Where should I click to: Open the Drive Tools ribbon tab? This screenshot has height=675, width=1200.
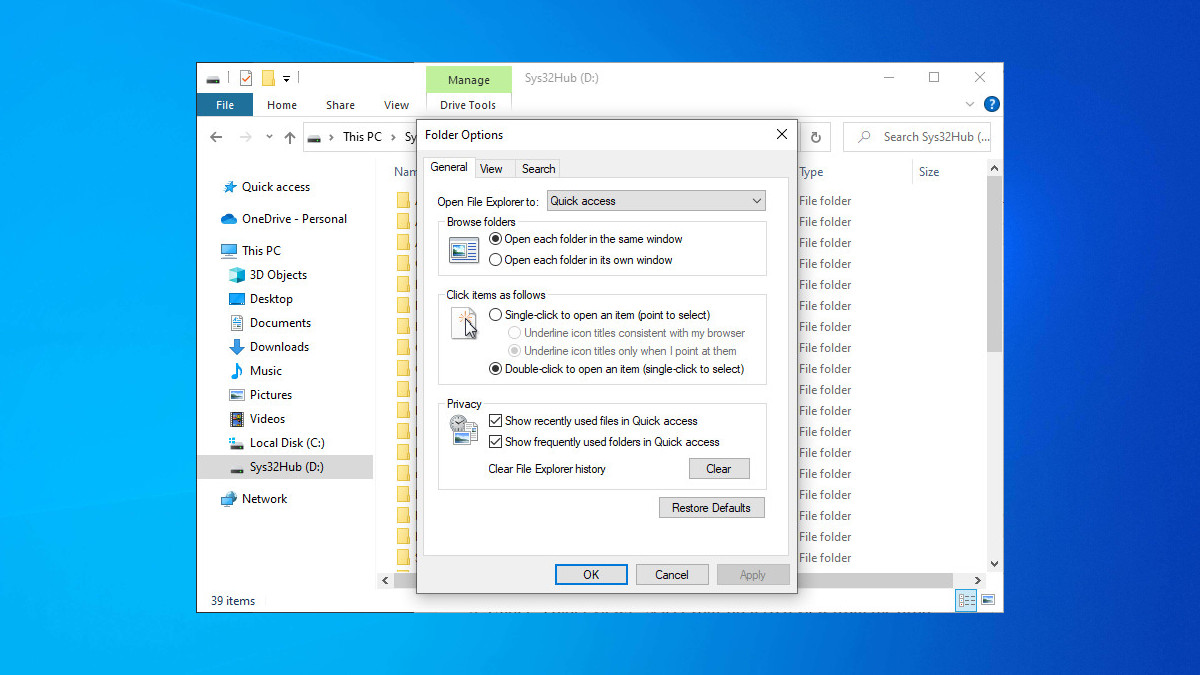(x=468, y=104)
